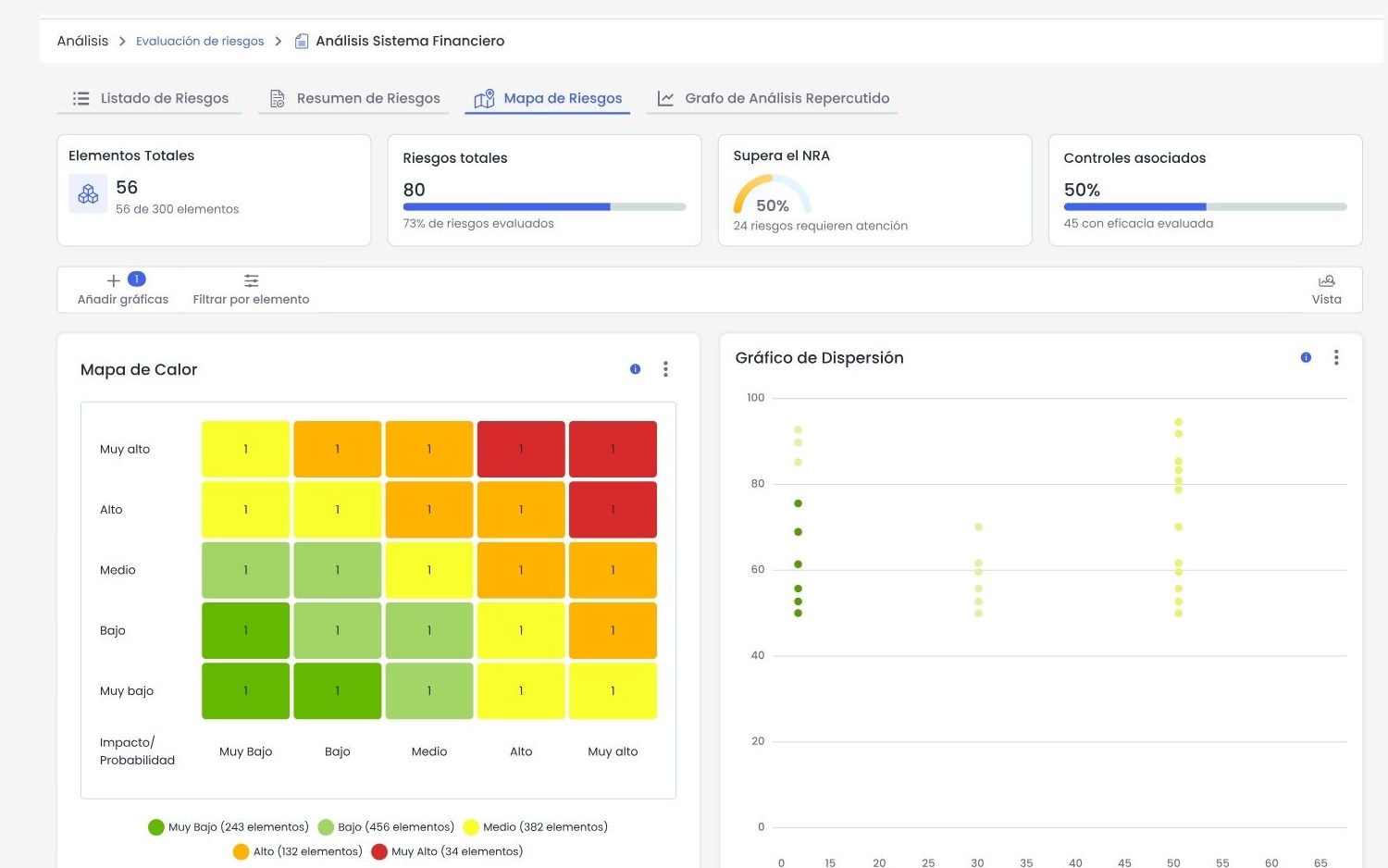Click the plus icon for Añadir gráficas
Screen dimensions: 1388x868
(114, 280)
